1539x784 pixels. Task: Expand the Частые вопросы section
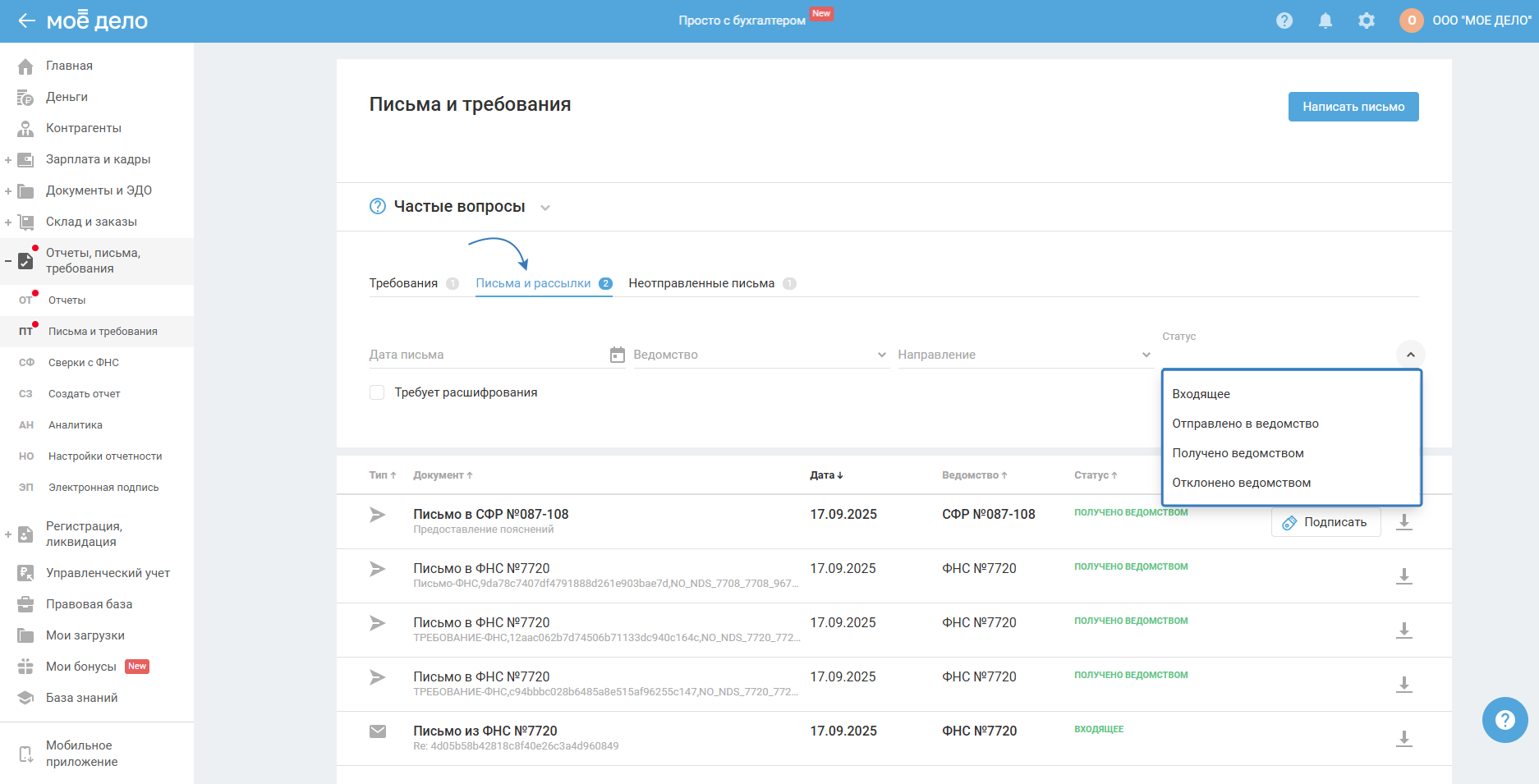click(544, 208)
